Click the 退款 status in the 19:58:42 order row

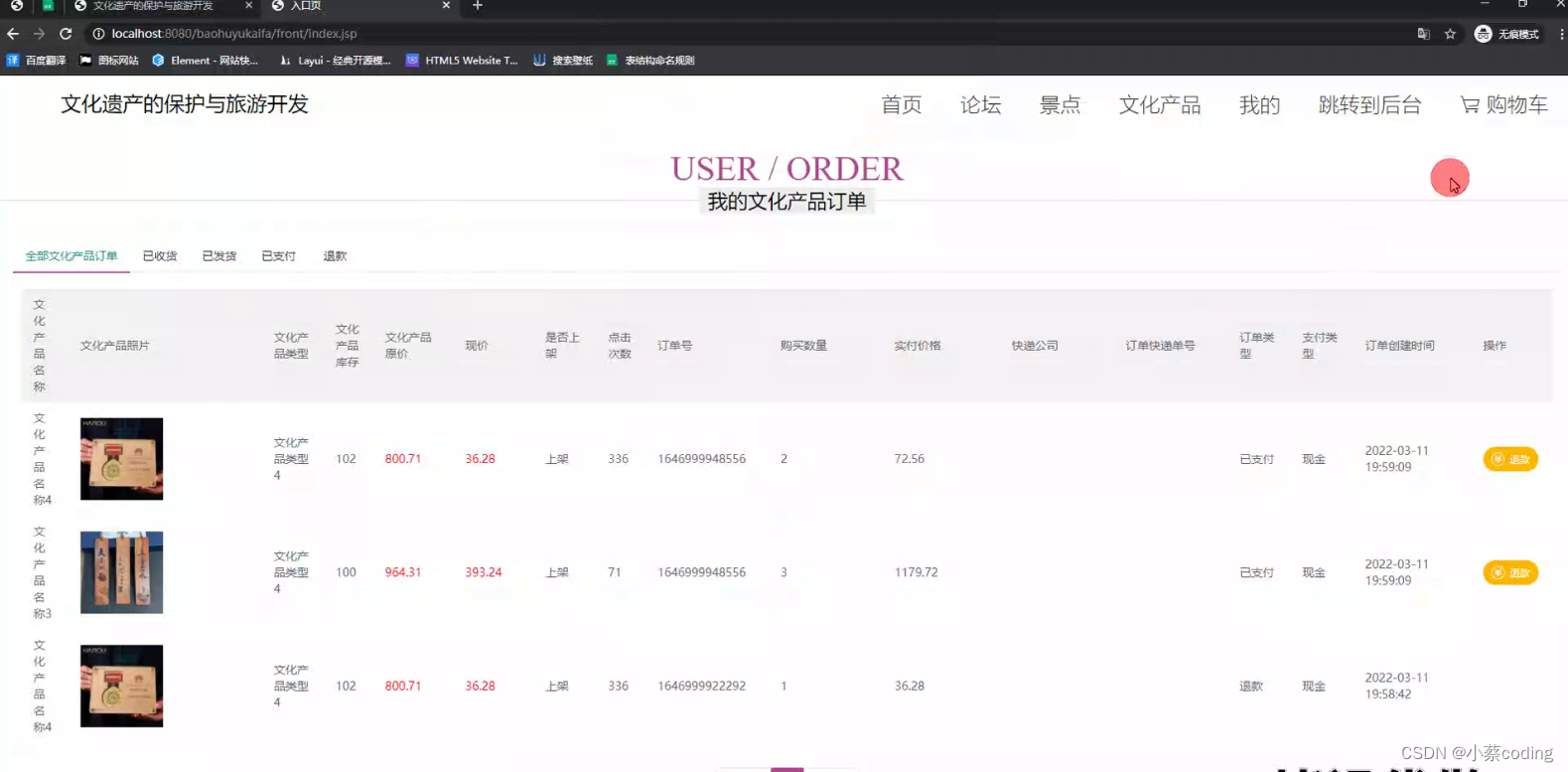[1251, 687]
